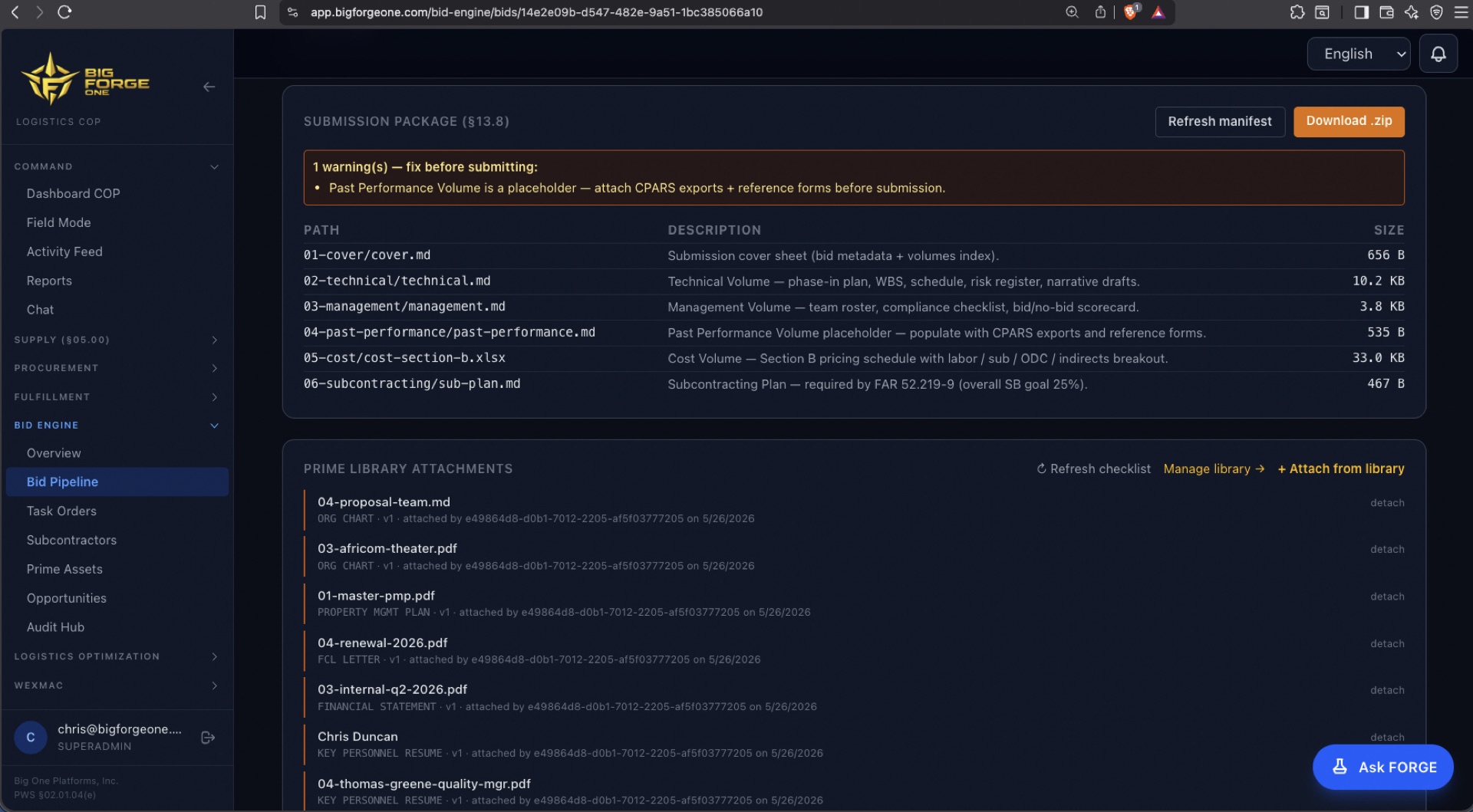Viewport: 1473px width, 812px height.
Task: Detach 01-master-pmp.pdf
Action: [x=1387, y=597]
